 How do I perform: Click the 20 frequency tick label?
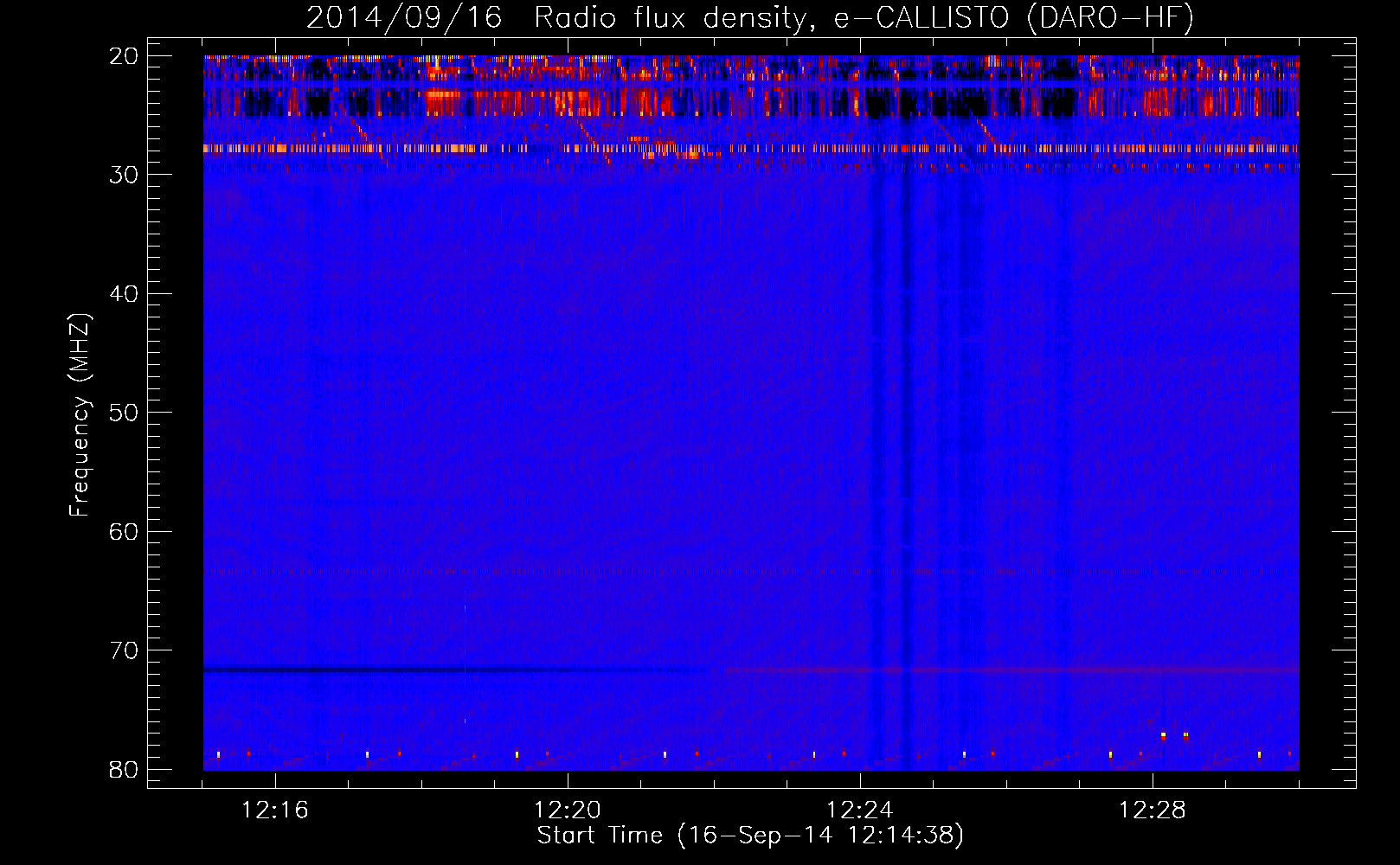tap(124, 56)
